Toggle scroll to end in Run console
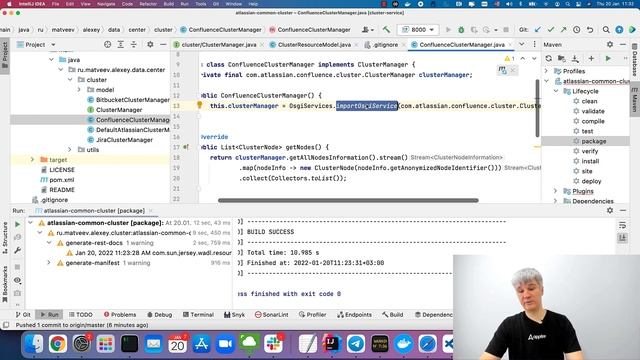This screenshot has width=640, height=360. (x=622, y=238)
